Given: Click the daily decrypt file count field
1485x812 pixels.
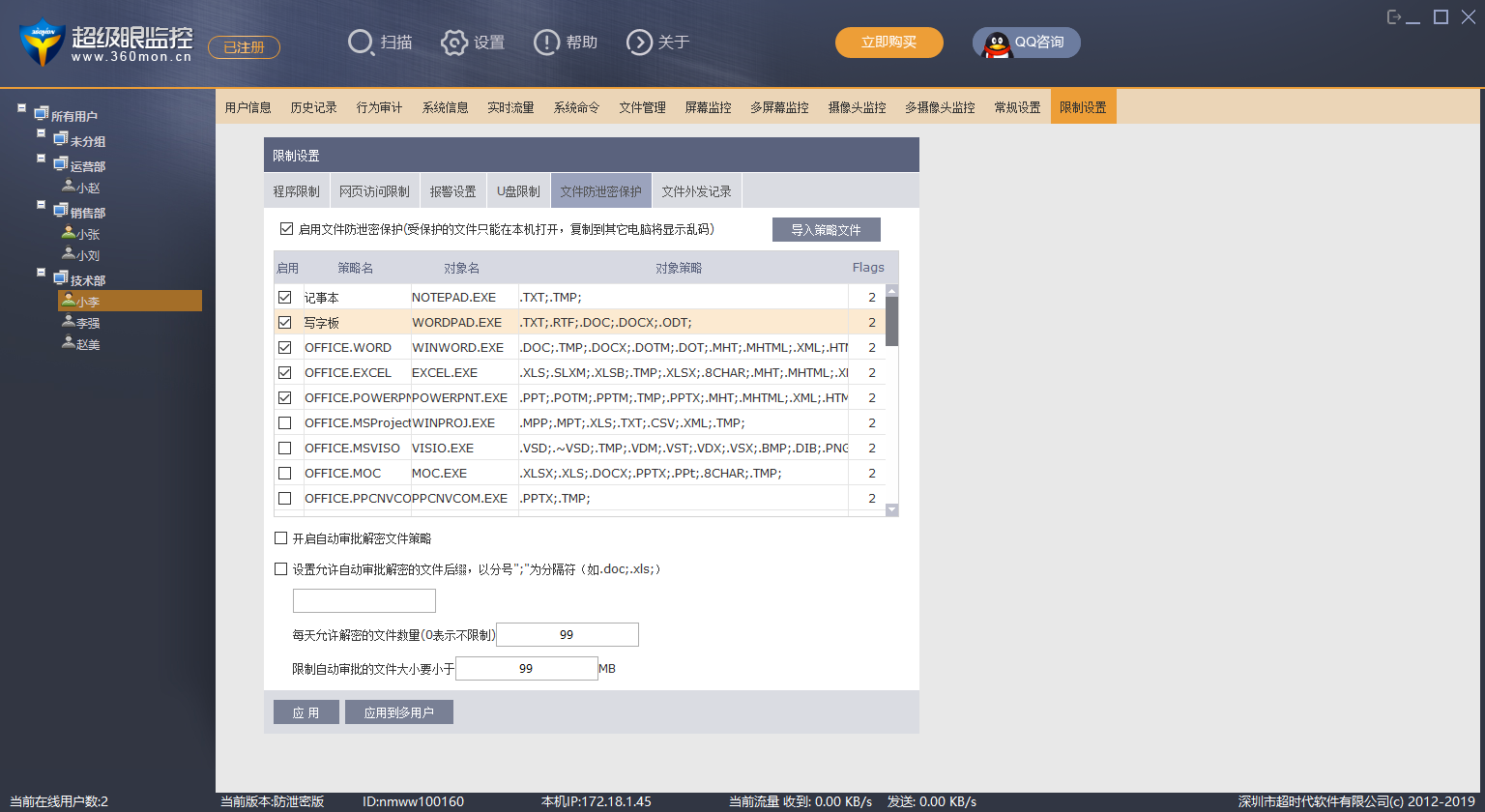Looking at the screenshot, I should pyautogui.click(x=567, y=635).
